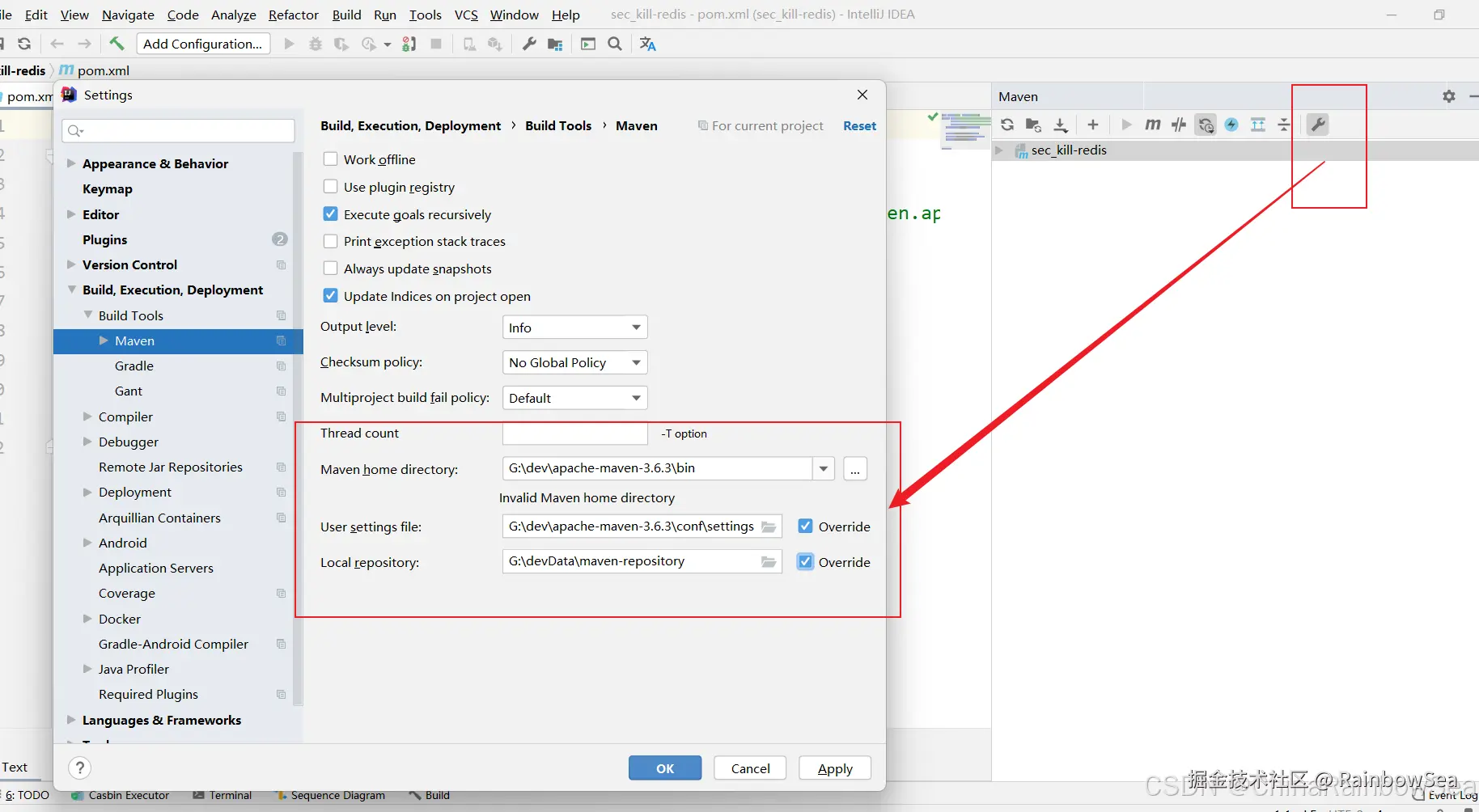This screenshot has height=812, width=1479.
Task: Uncheck Update Indices on project open
Action: (330, 296)
